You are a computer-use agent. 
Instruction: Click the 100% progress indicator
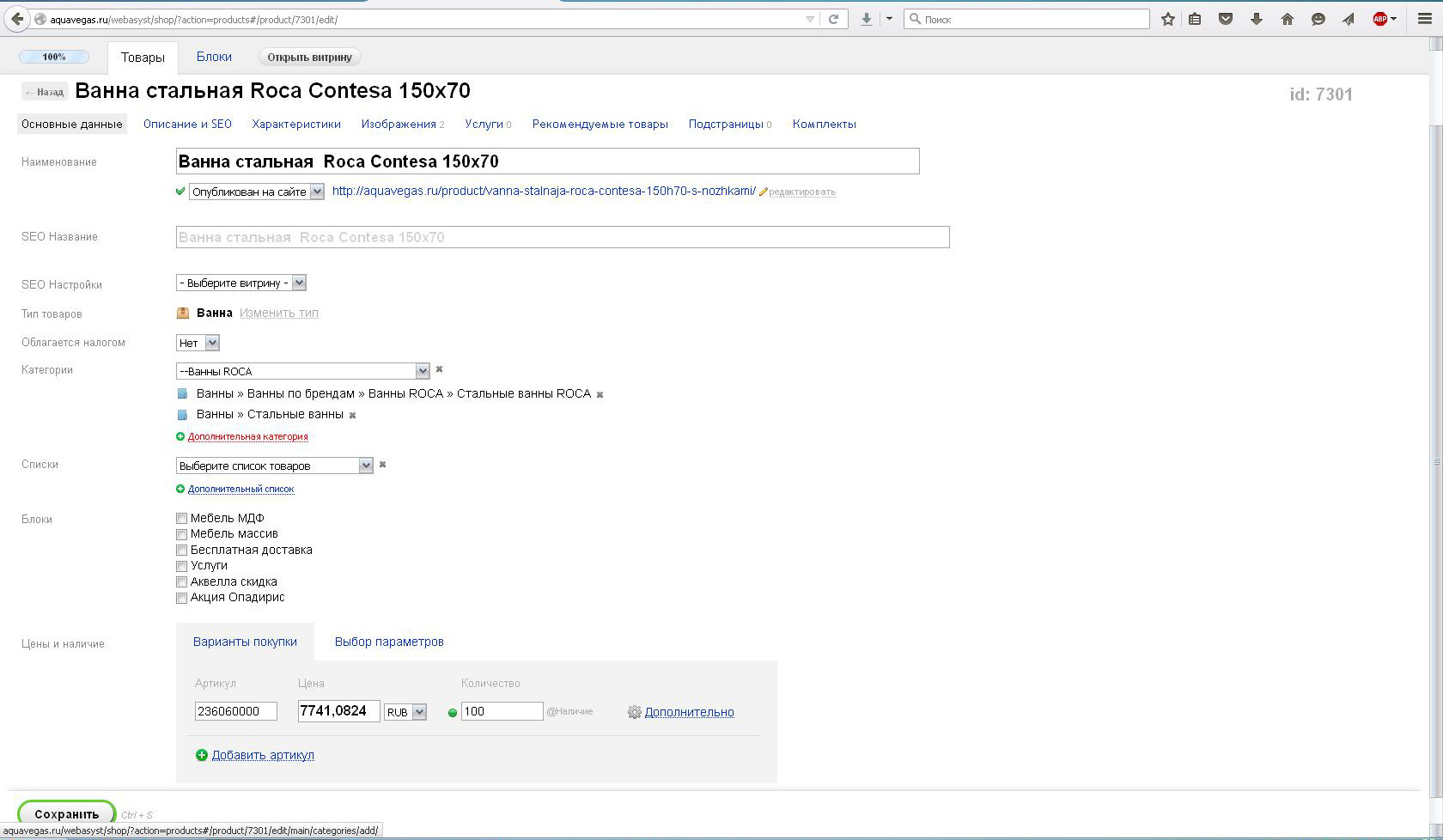[x=54, y=57]
